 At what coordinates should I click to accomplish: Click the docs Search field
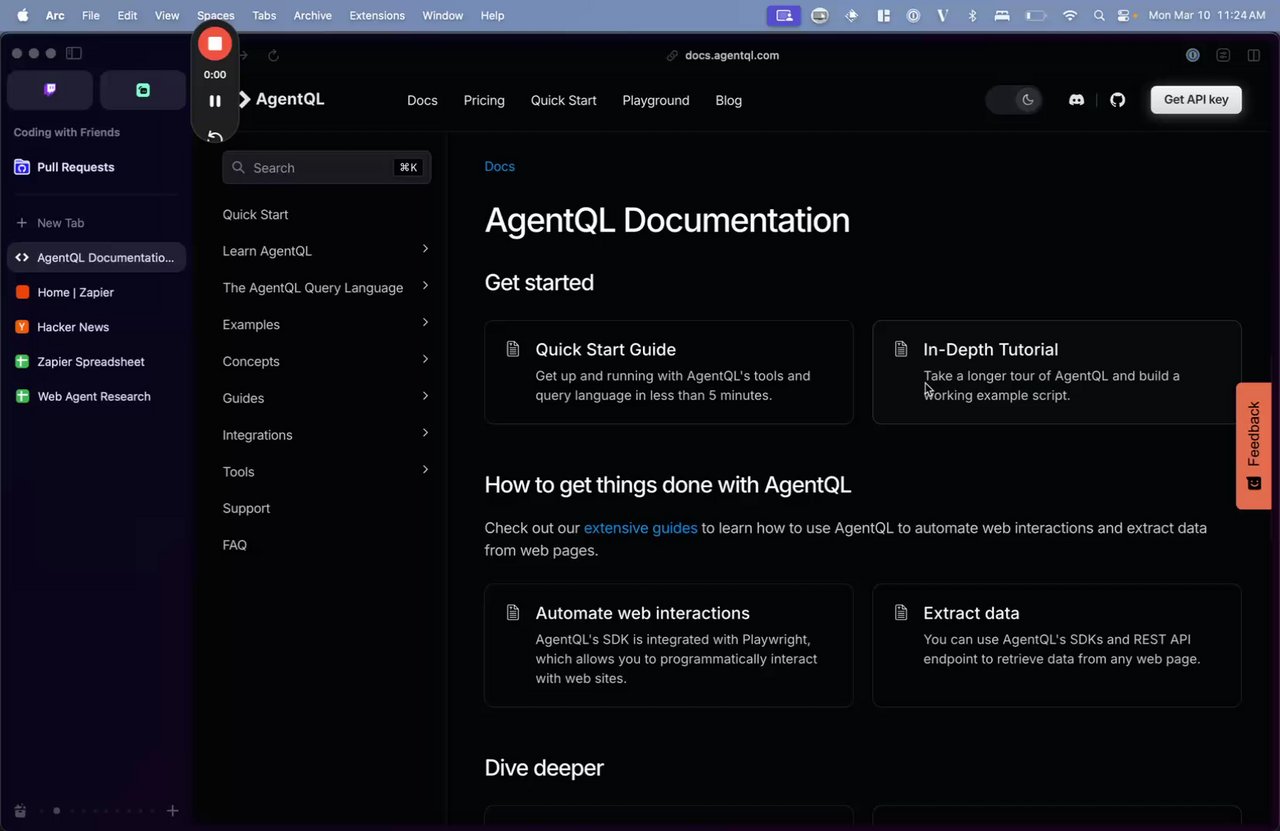(326, 168)
